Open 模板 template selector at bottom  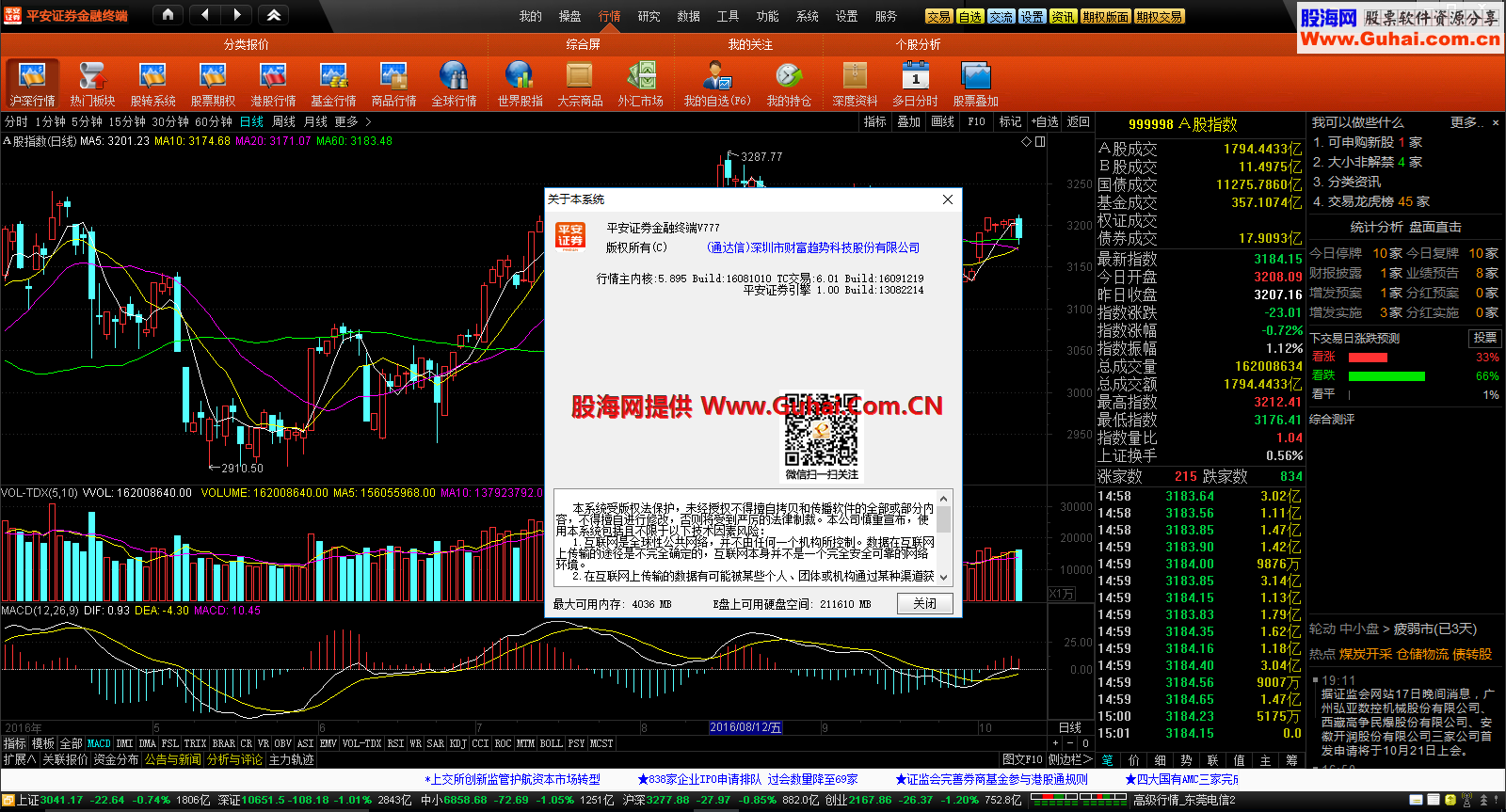click(x=43, y=743)
